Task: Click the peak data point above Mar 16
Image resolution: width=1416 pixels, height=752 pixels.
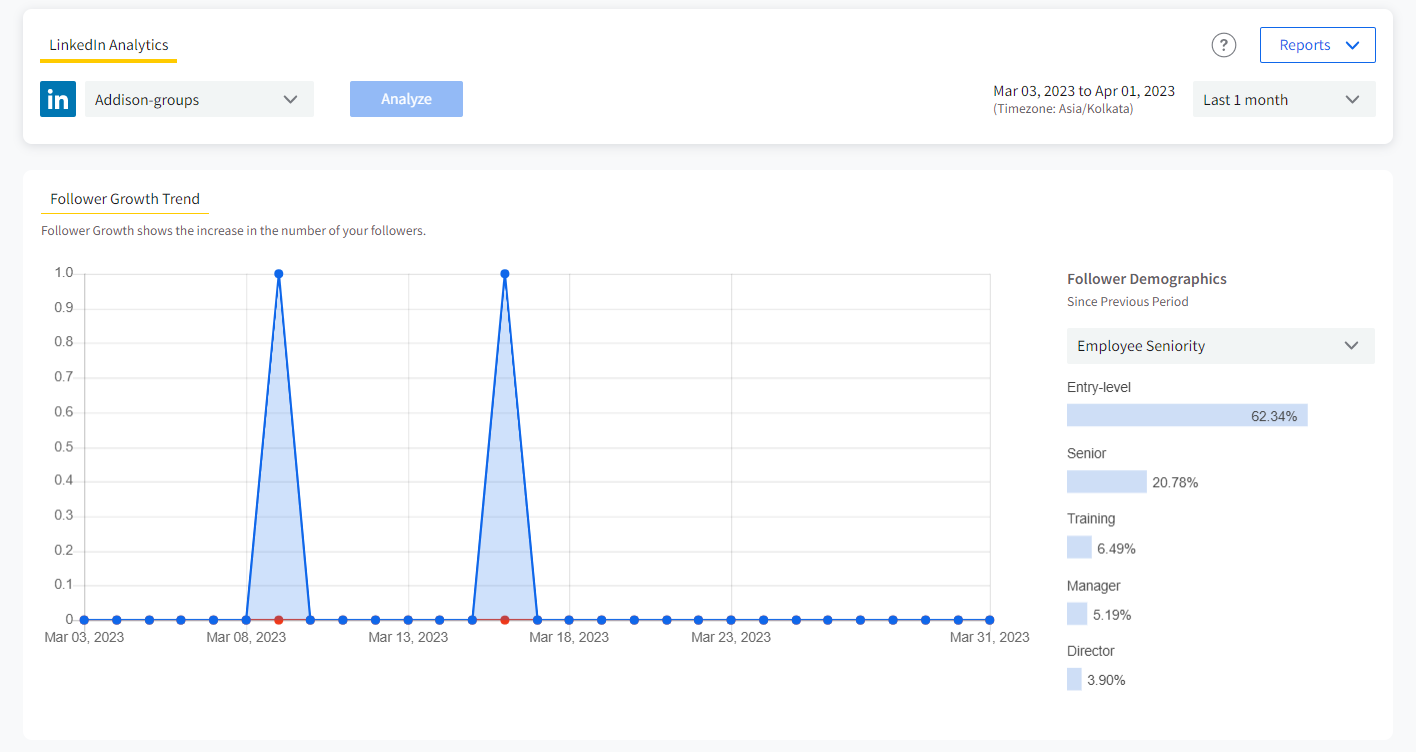Action: pyautogui.click(x=505, y=272)
